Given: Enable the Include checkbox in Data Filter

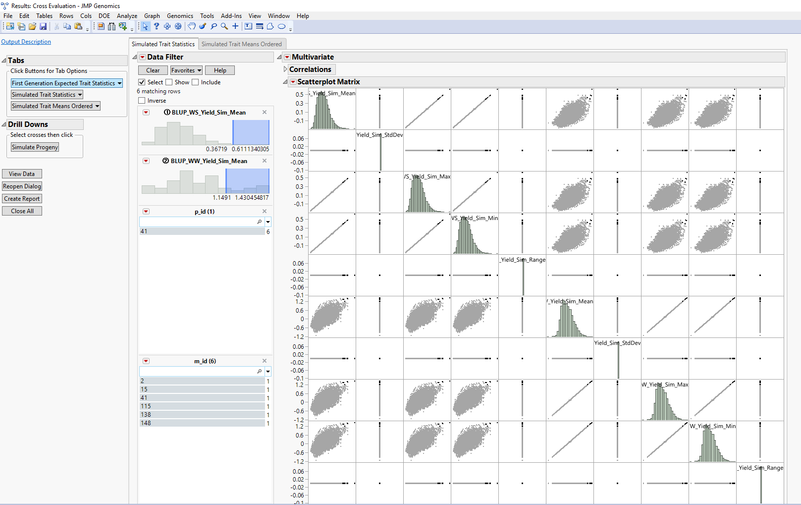Looking at the screenshot, I should point(195,82).
